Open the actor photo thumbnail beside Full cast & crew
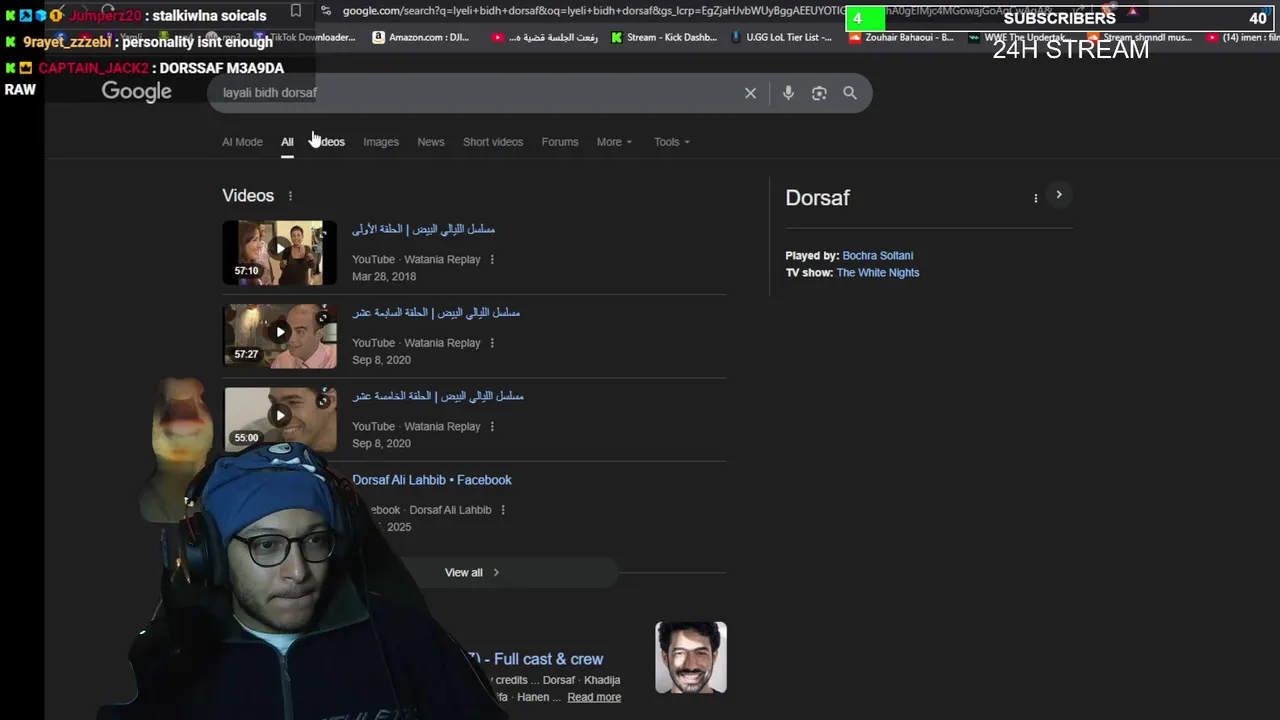The height and width of the screenshot is (720, 1280). pyautogui.click(x=691, y=657)
